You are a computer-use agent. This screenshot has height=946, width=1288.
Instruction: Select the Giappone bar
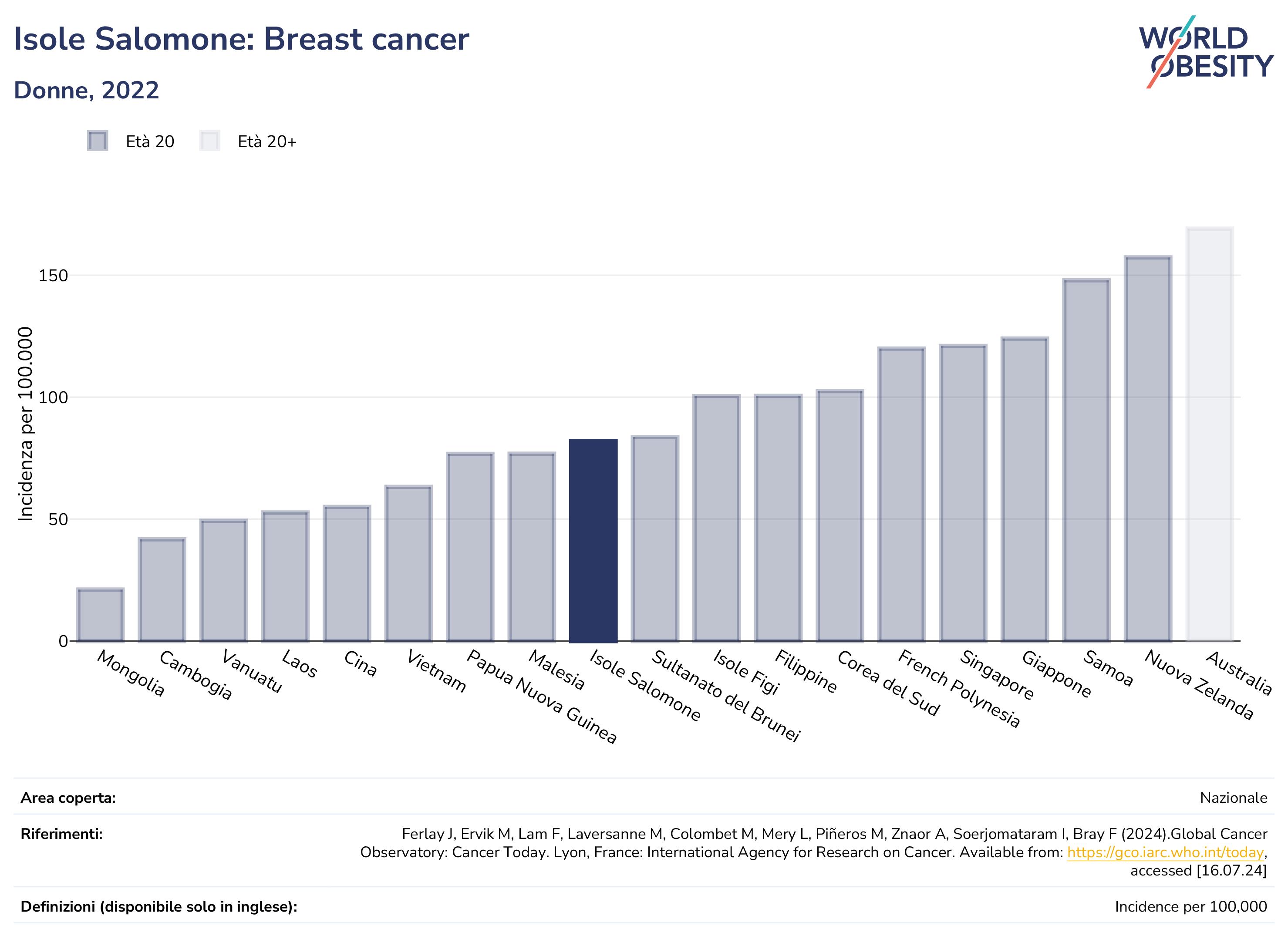tap(1025, 490)
